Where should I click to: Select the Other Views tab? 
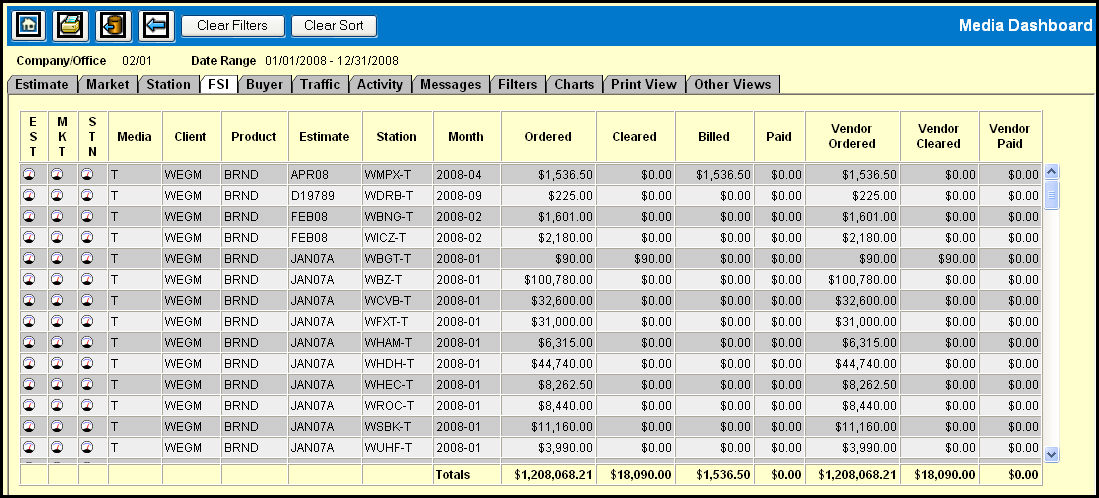(x=733, y=85)
